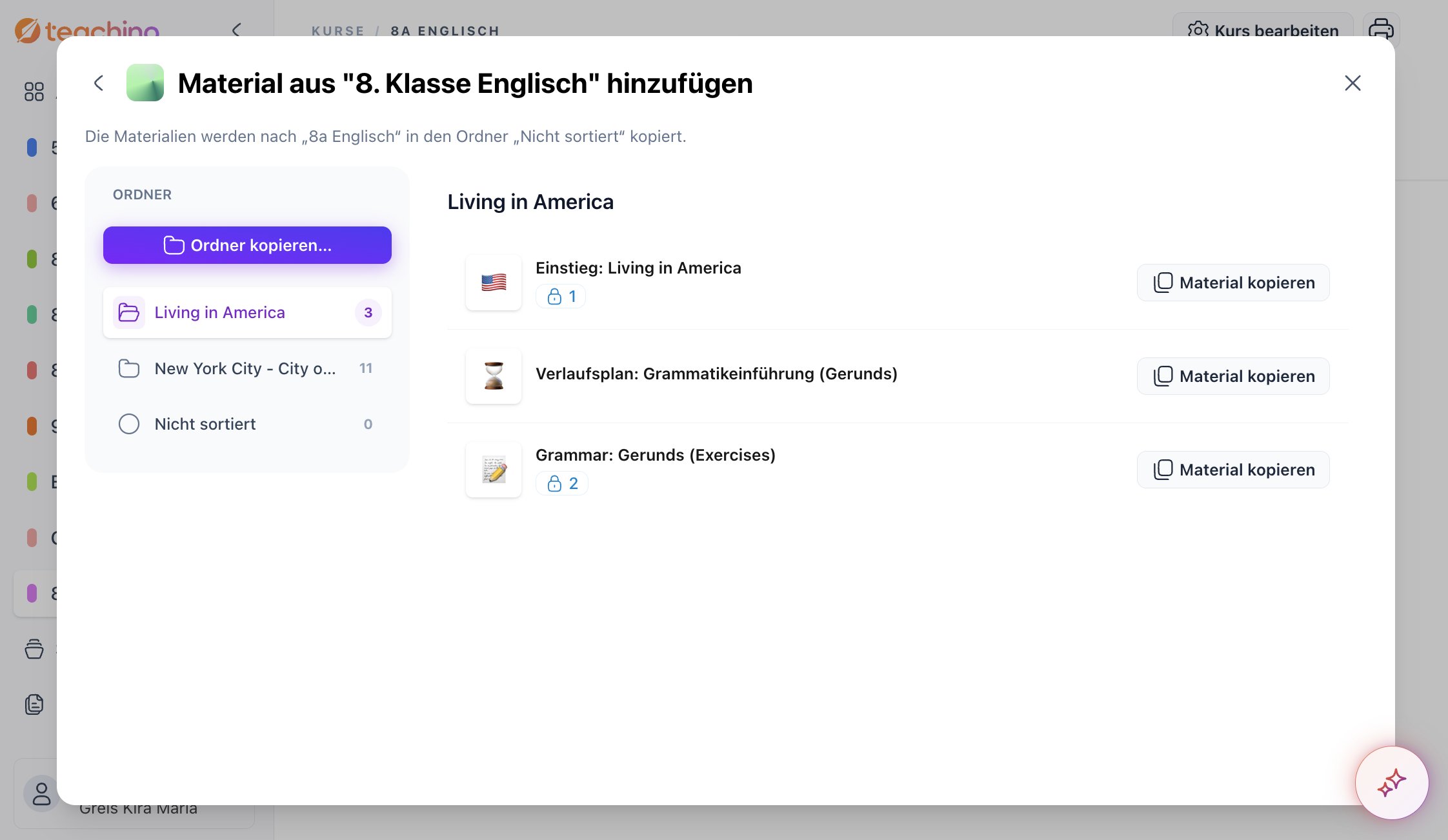Click the user avatar icon at bottom left

coord(41,794)
